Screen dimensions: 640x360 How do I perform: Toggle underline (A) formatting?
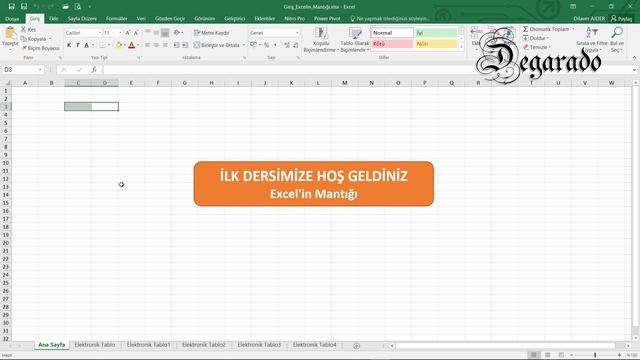coord(87,45)
